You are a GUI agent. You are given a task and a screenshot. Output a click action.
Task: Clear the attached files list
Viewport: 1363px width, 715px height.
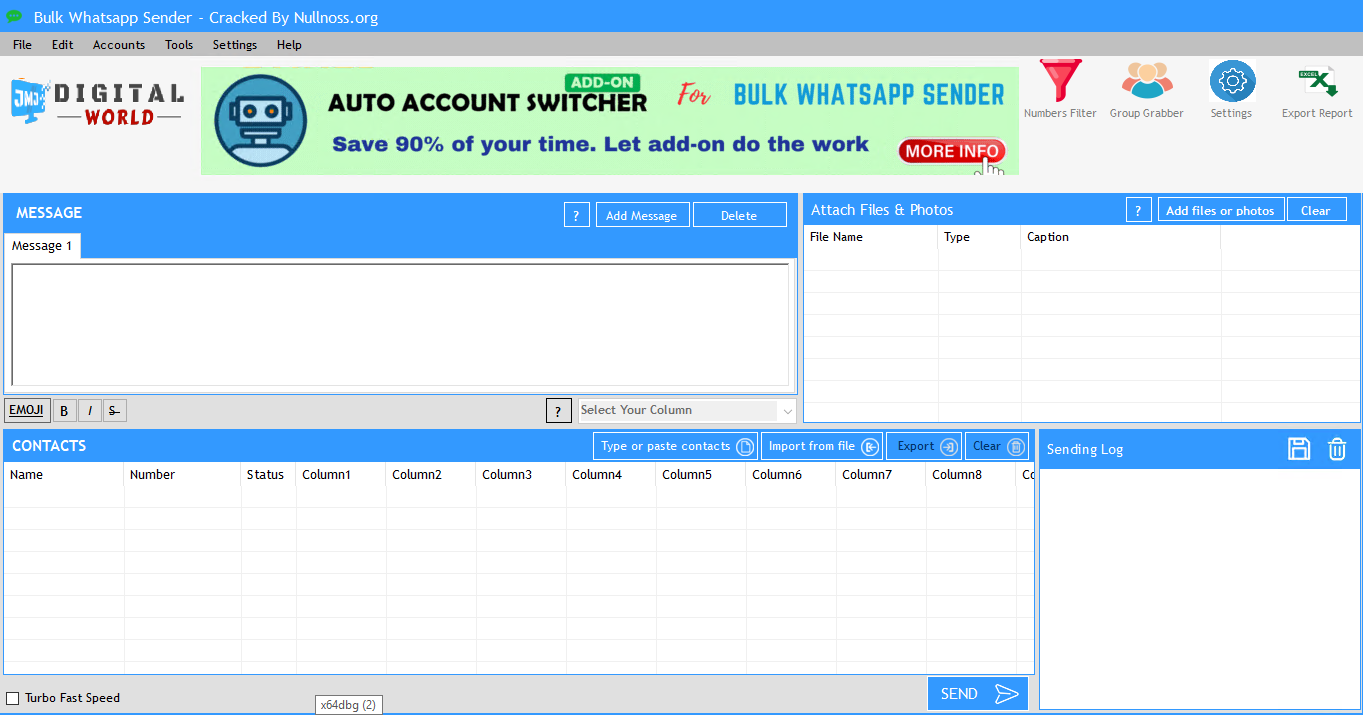tap(1316, 210)
